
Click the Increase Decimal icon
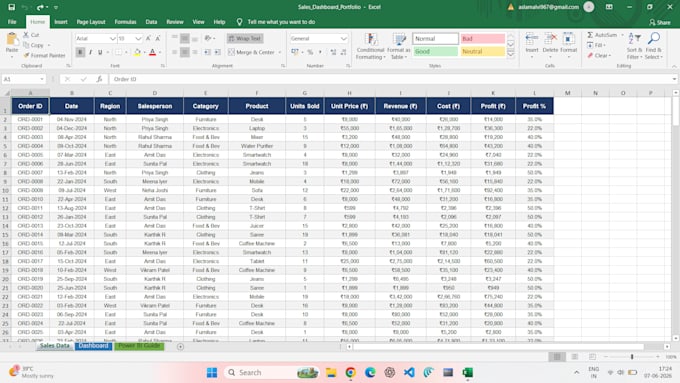[333, 52]
